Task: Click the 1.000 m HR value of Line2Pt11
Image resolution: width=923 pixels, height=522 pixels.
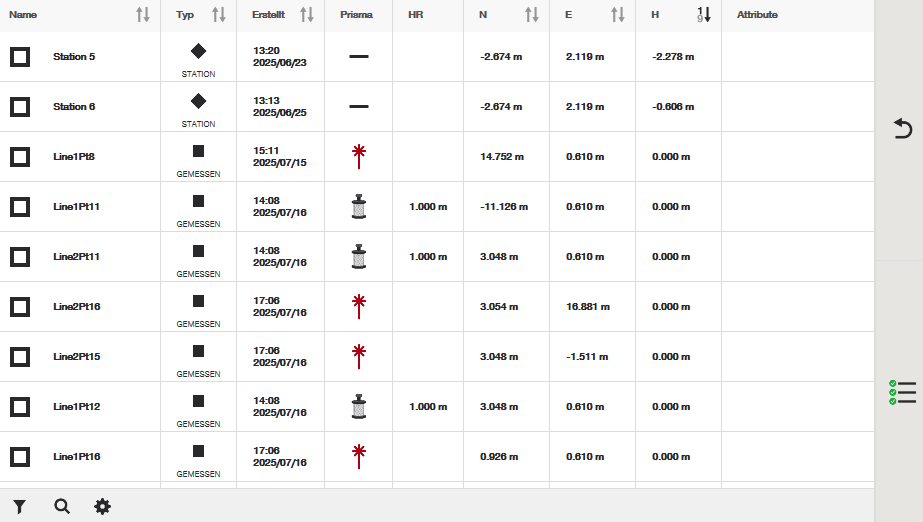Action: [x=428, y=257]
